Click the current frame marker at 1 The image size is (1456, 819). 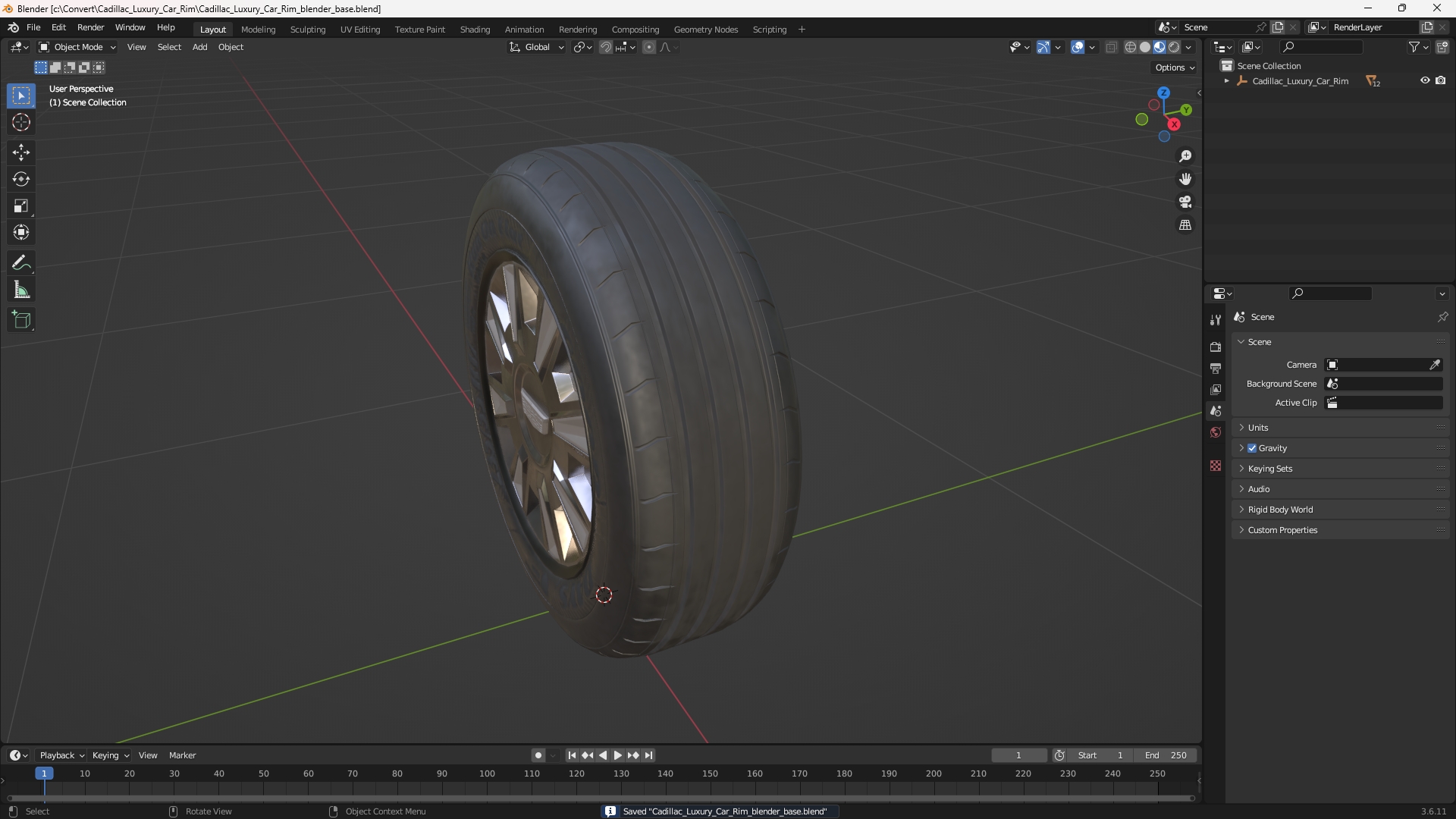pyautogui.click(x=44, y=773)
